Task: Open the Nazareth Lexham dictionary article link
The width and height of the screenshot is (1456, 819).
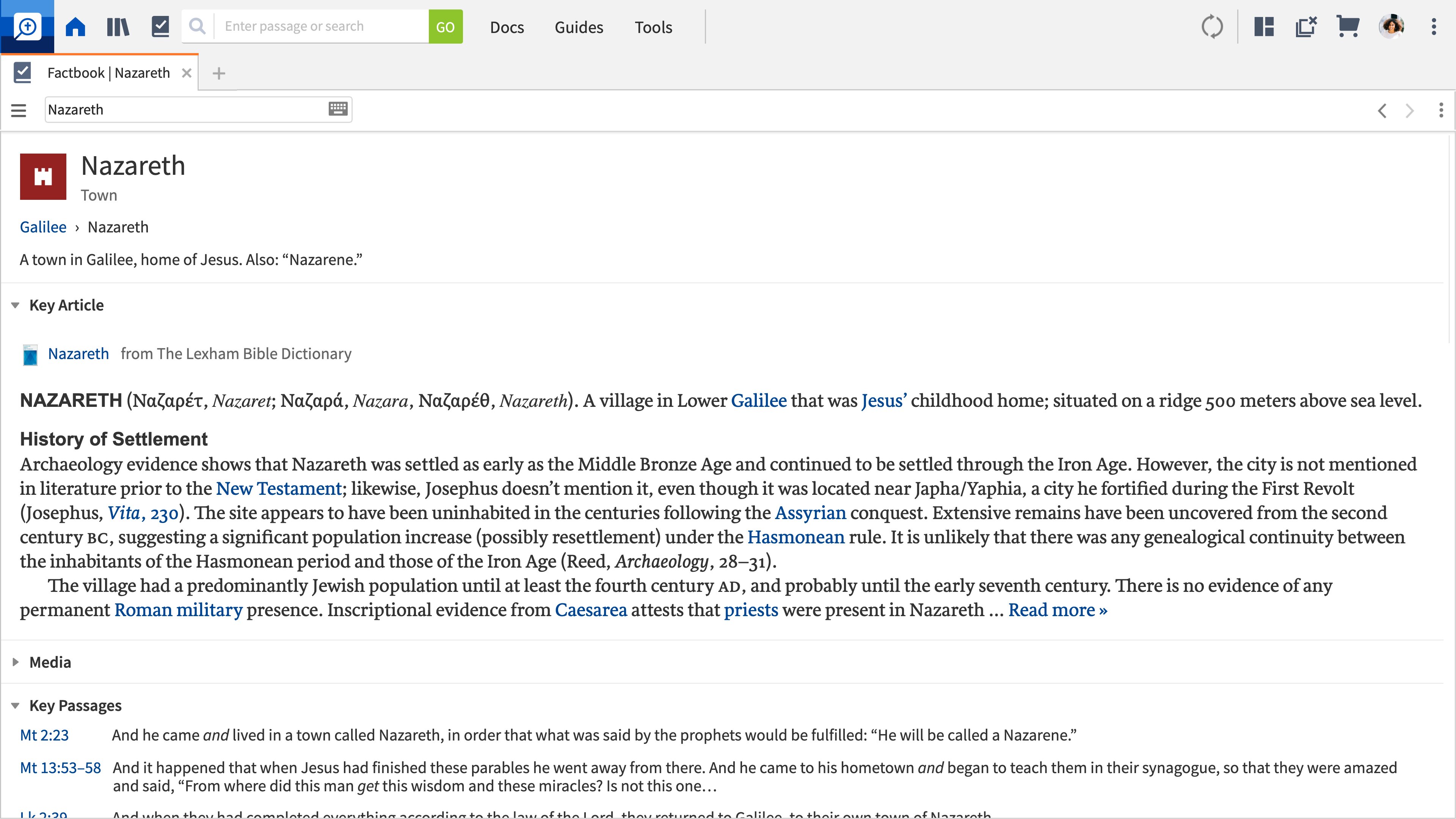Action: tap(78, 354)
